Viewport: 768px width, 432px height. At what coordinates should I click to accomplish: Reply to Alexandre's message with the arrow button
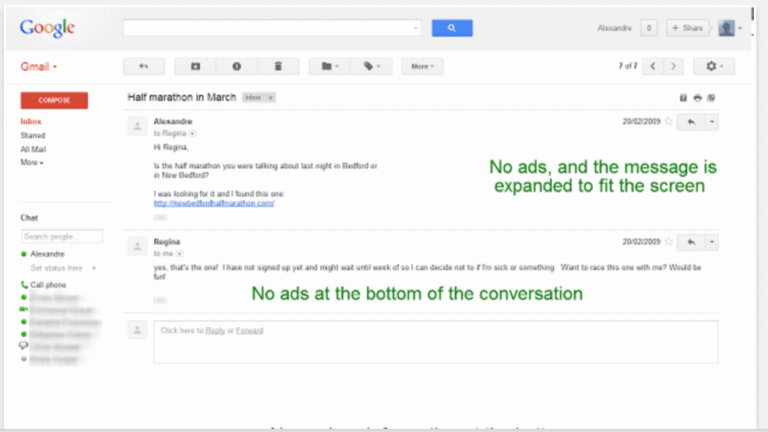tap(690, 122)
